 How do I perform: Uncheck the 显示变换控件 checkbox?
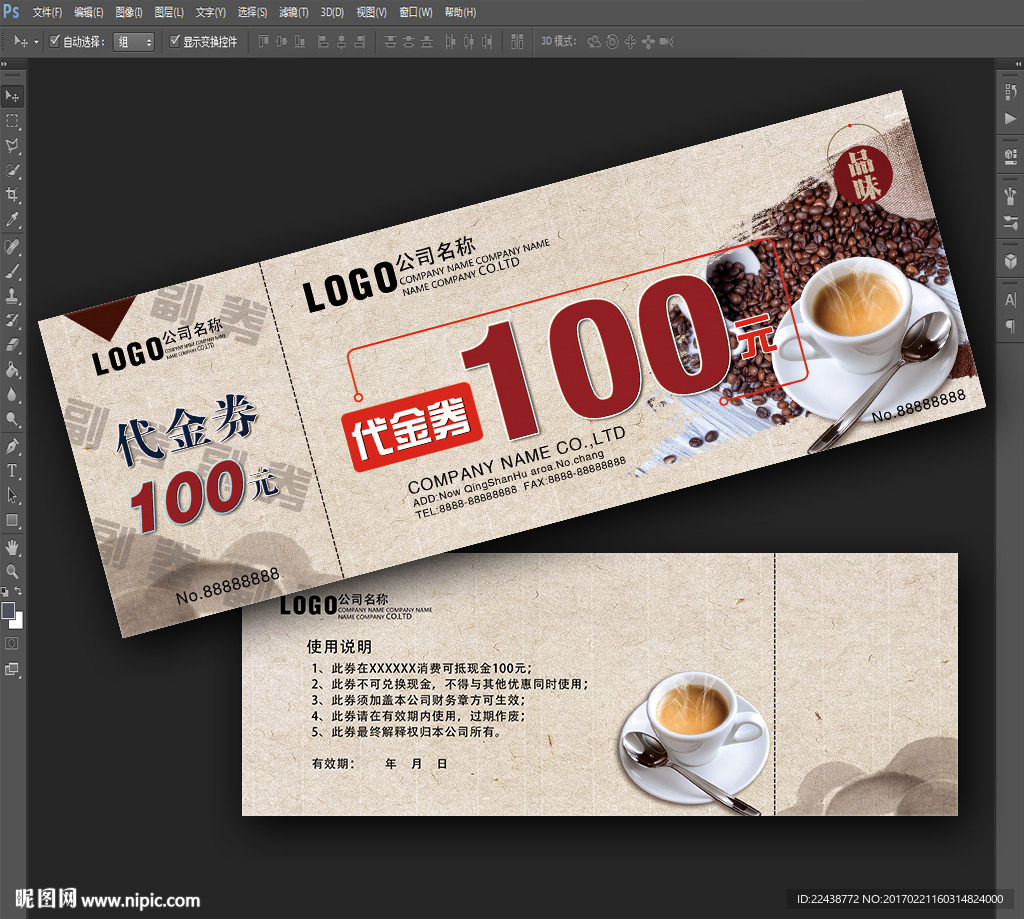tap(175, 42)
